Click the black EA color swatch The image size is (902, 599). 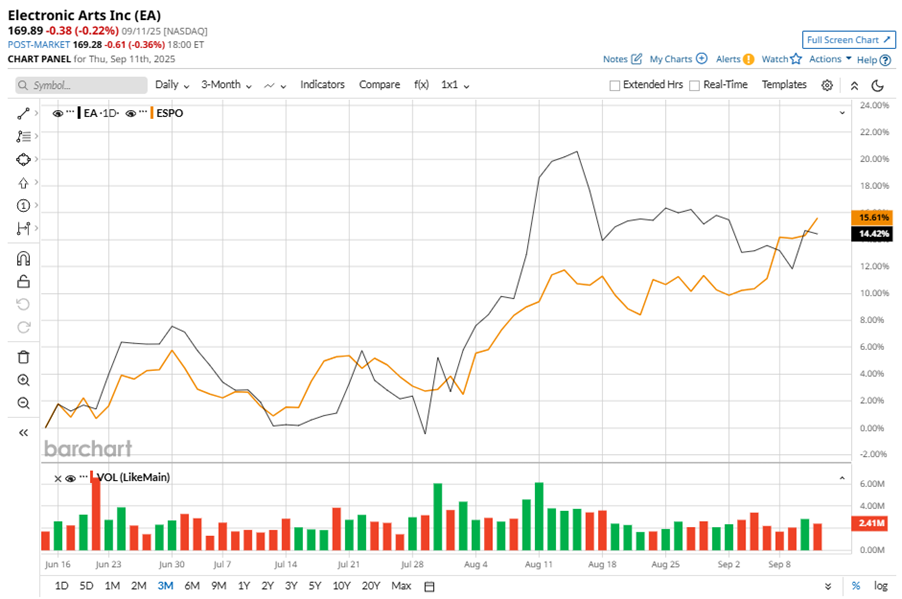tap(79, 113)
